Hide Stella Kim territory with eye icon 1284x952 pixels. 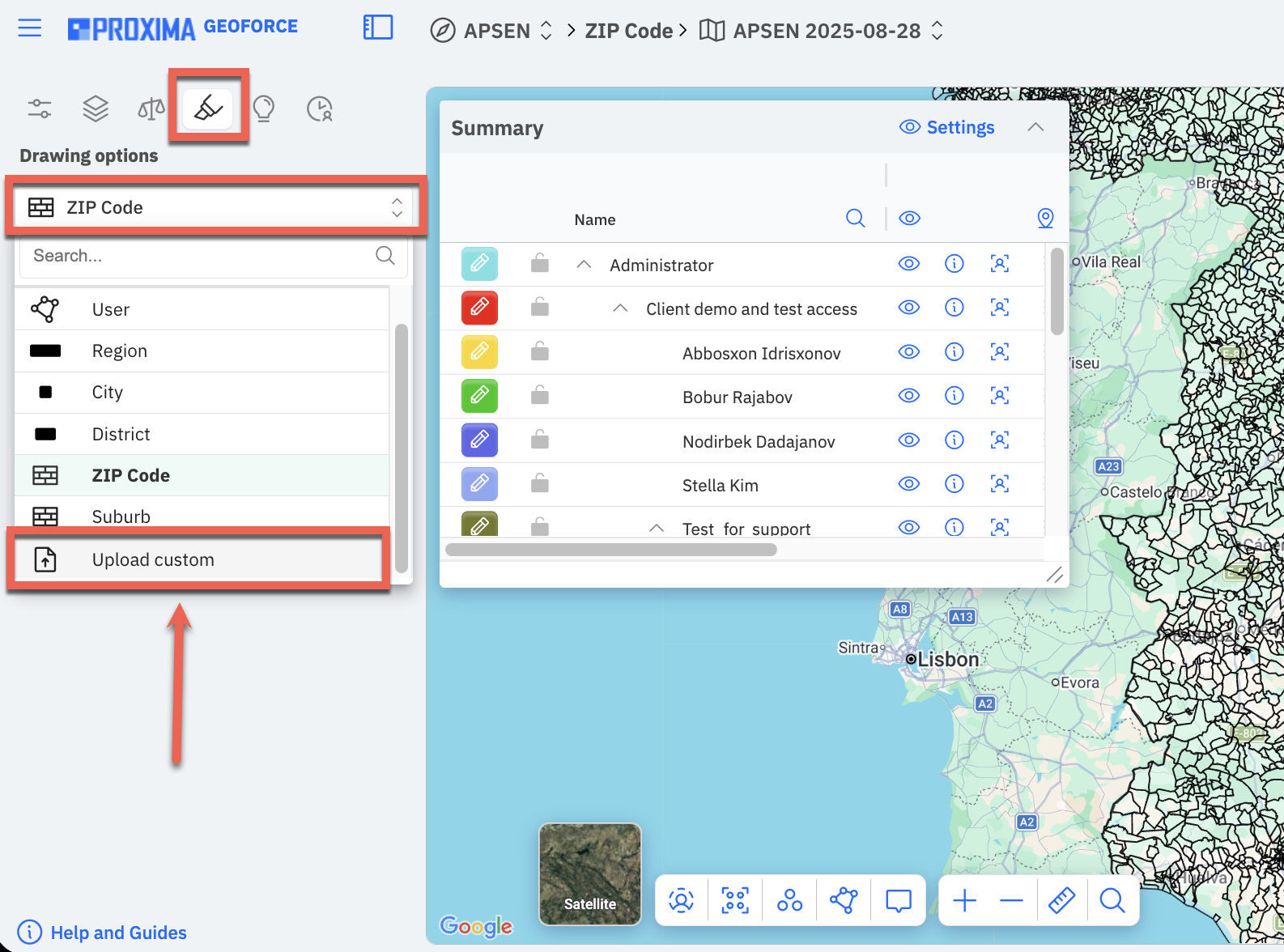click(x=909, y=484)
